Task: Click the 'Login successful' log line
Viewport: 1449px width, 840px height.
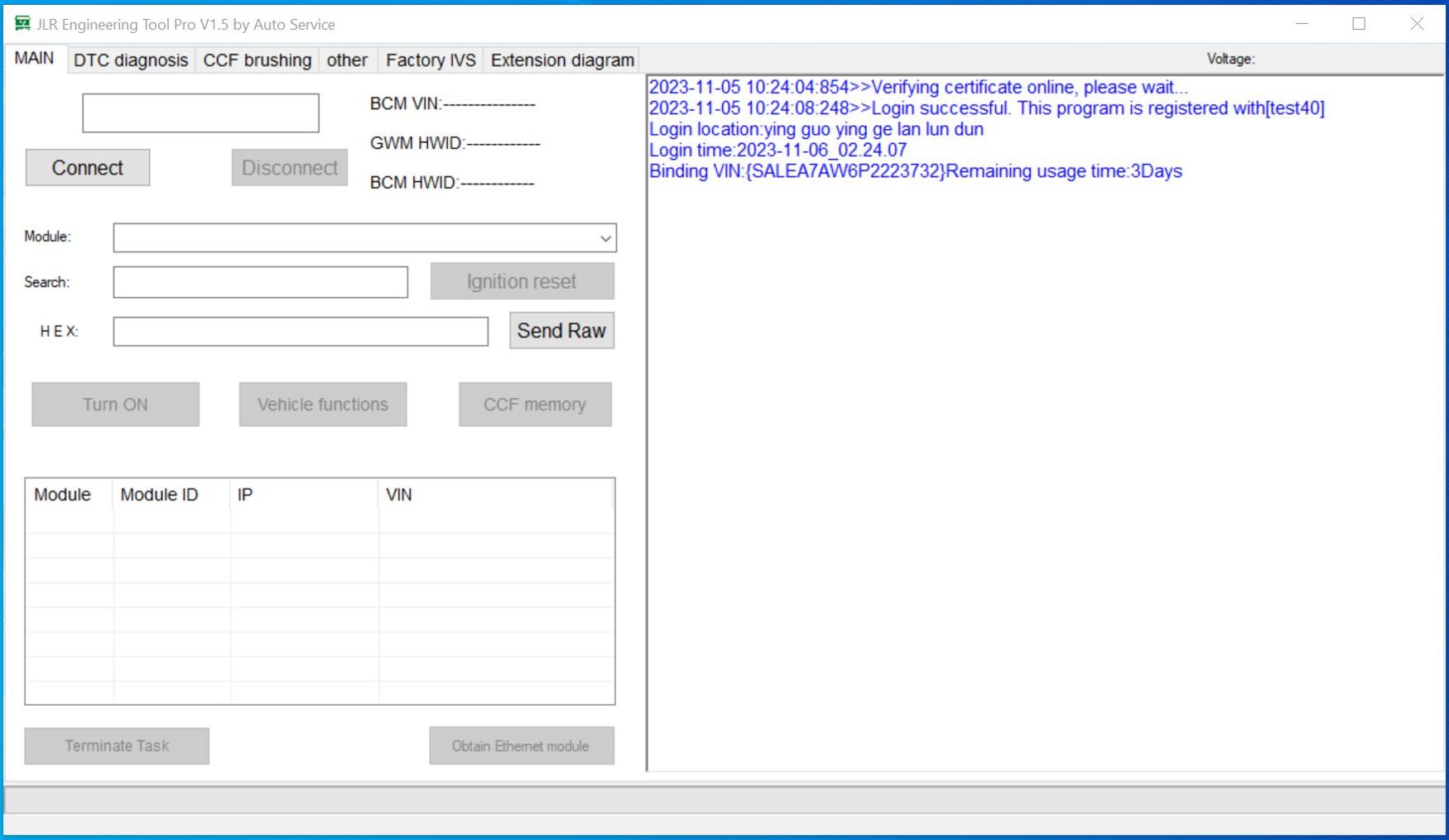Action: (986, 108)
